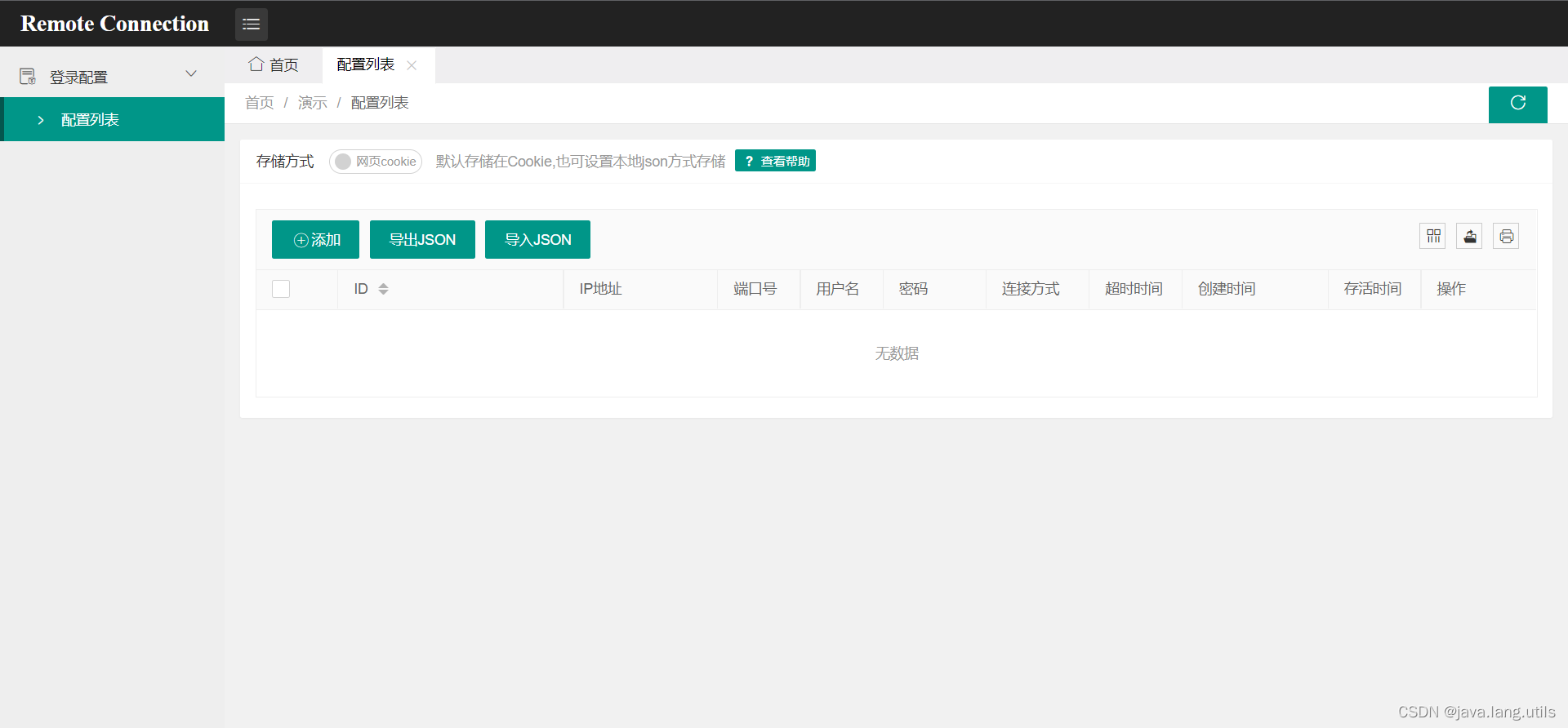Click the 超时时间 column header

(1134, 289)
